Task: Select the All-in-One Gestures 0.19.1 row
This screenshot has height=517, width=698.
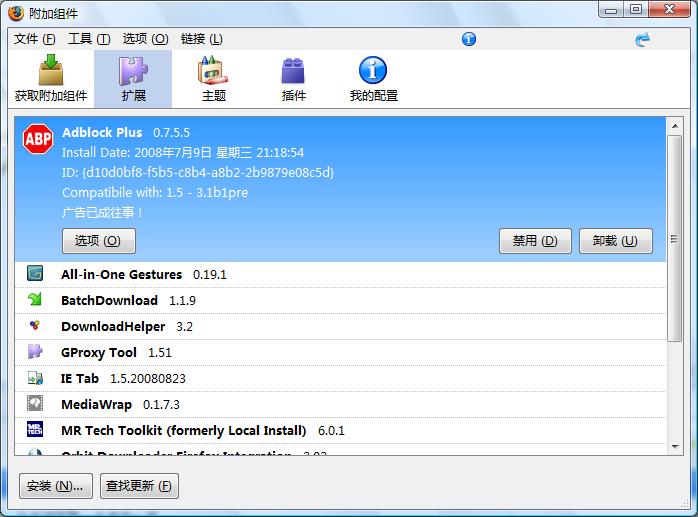Action: tap(341, 274)
